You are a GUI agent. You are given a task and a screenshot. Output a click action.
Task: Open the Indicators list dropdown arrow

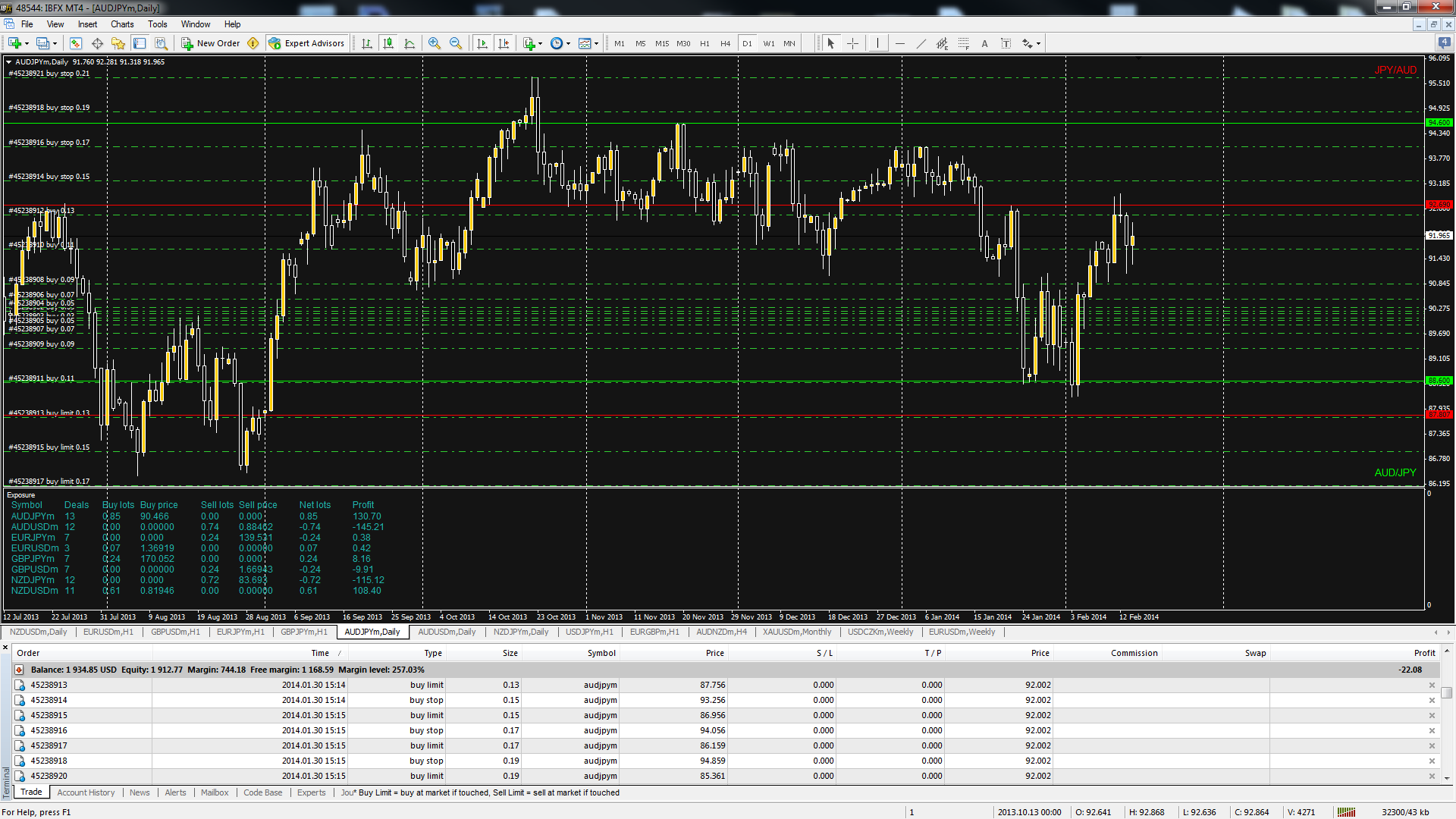pos(540,44)
